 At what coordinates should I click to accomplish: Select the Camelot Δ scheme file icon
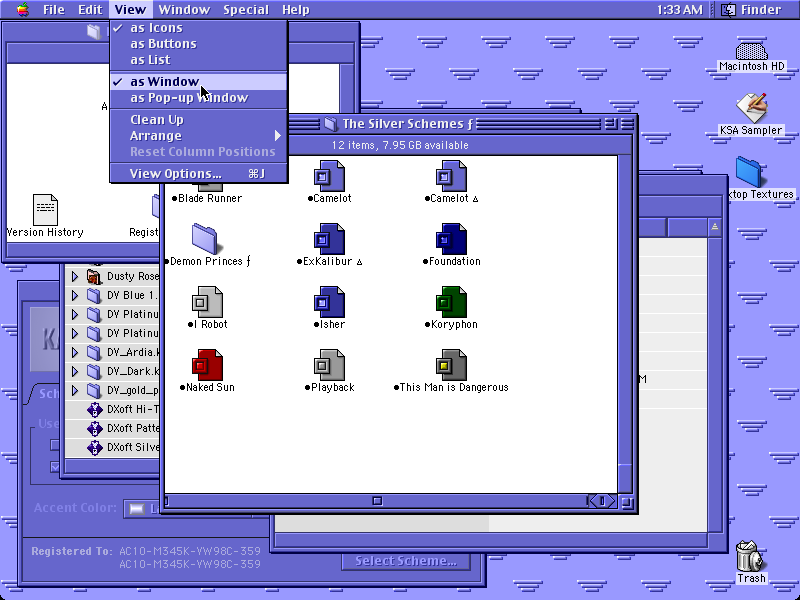point(451,176)
